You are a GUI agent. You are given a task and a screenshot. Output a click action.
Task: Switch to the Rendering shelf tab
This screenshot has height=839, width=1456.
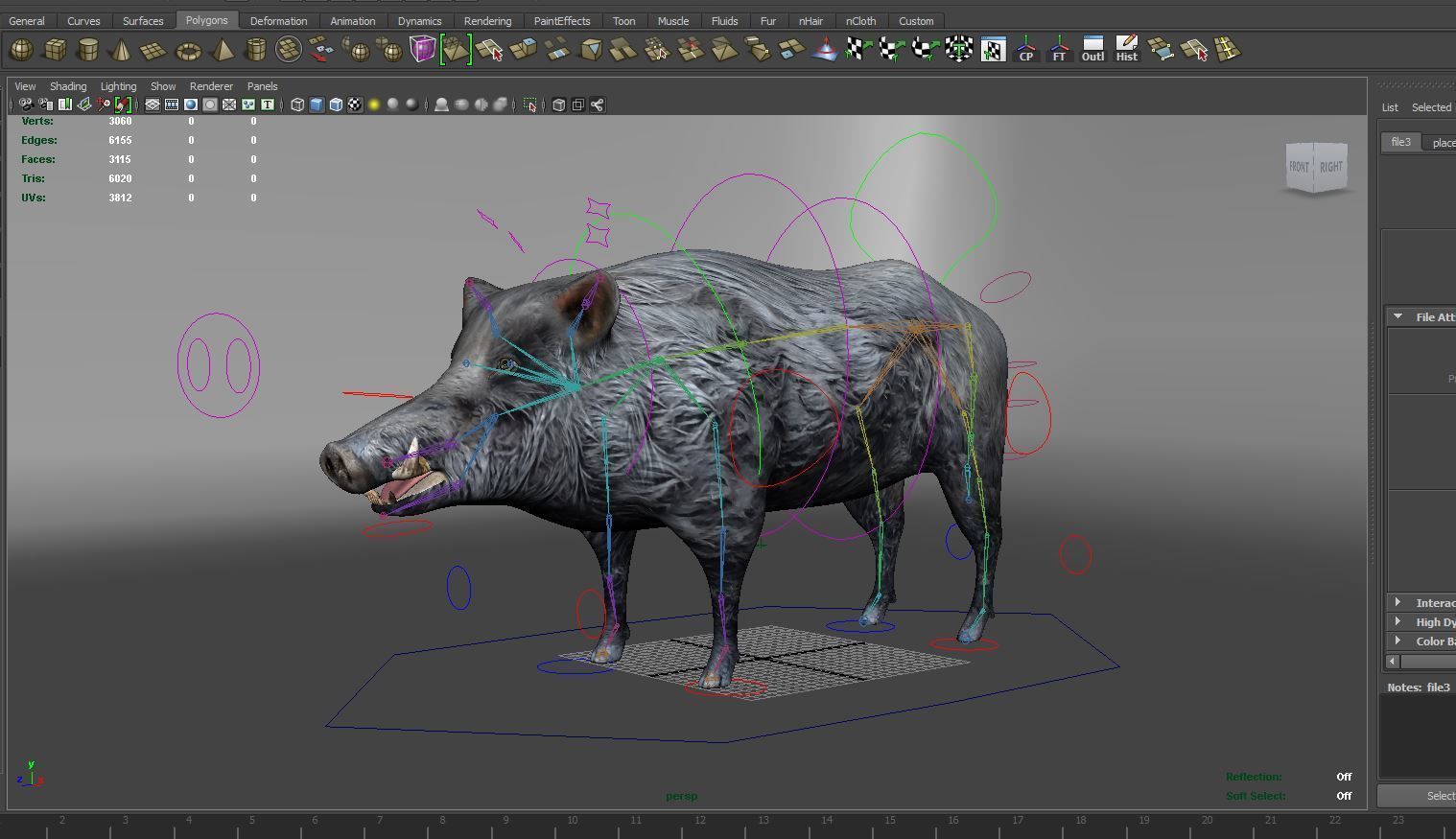487,20
